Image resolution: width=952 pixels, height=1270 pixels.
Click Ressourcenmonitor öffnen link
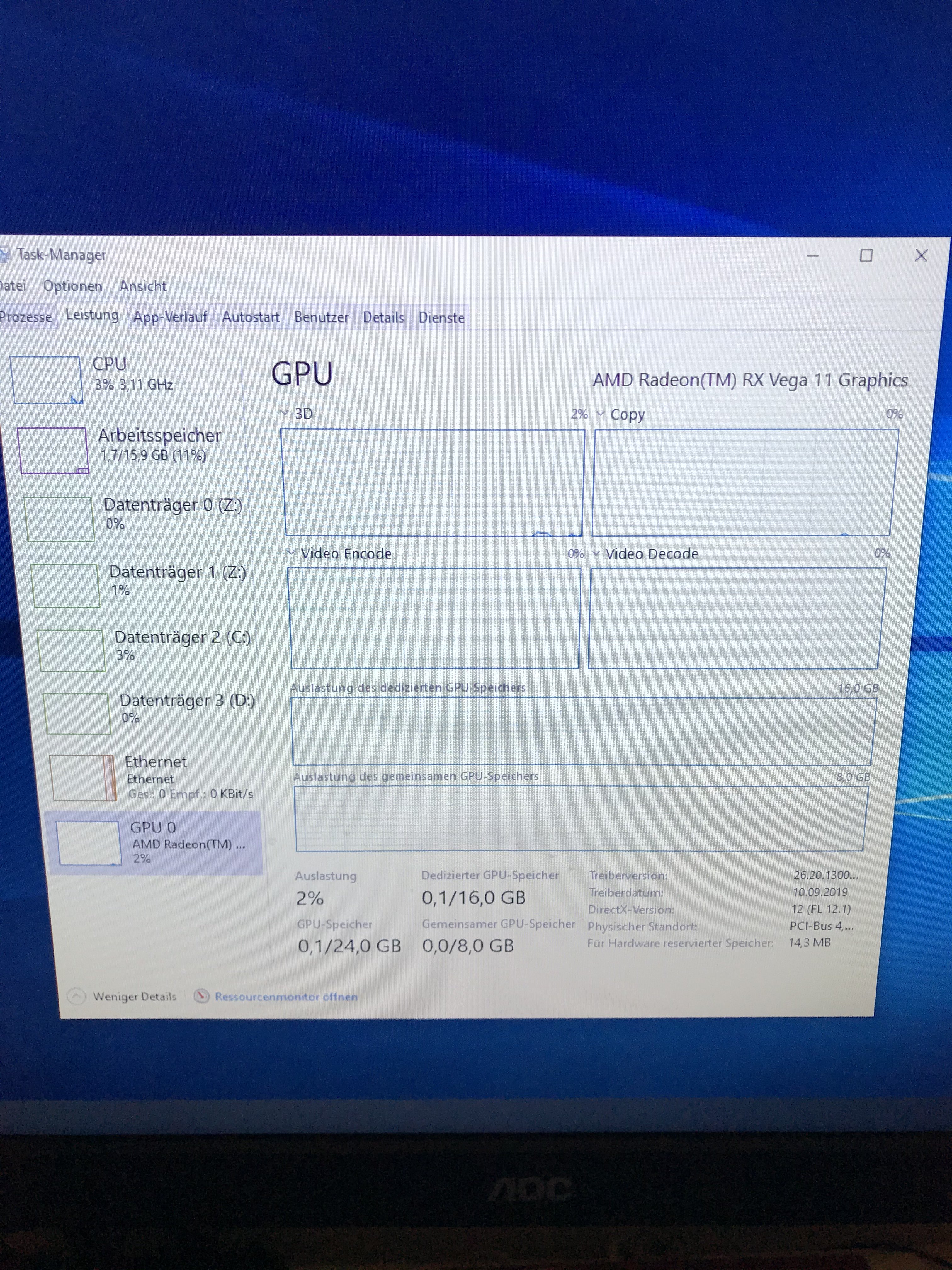(286, 997)
